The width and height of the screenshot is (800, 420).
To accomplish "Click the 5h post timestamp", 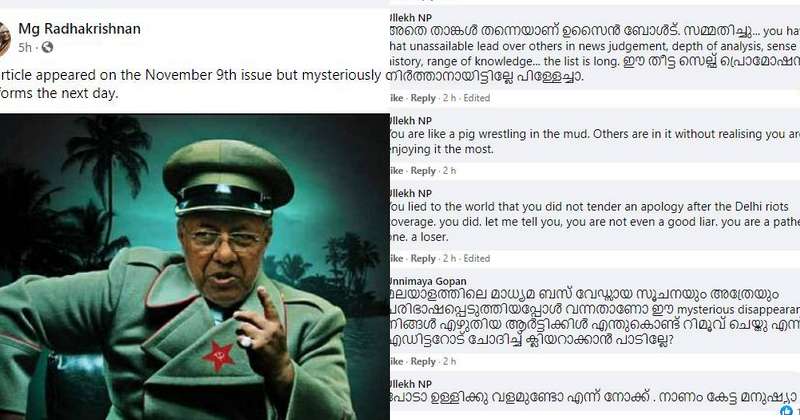I will point(25,47).
